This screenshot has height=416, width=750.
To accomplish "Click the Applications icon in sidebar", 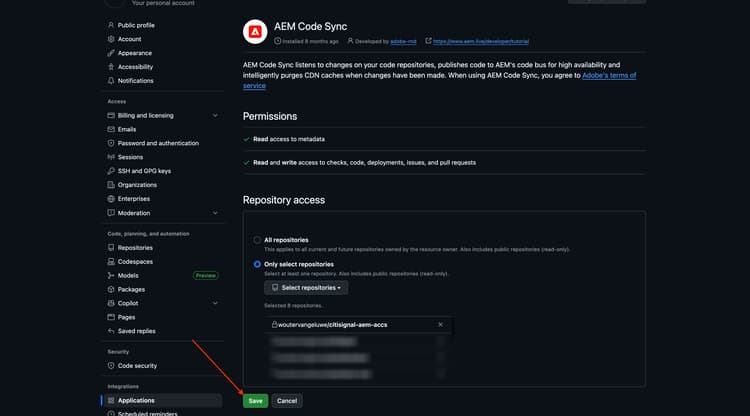I will 111,401.
